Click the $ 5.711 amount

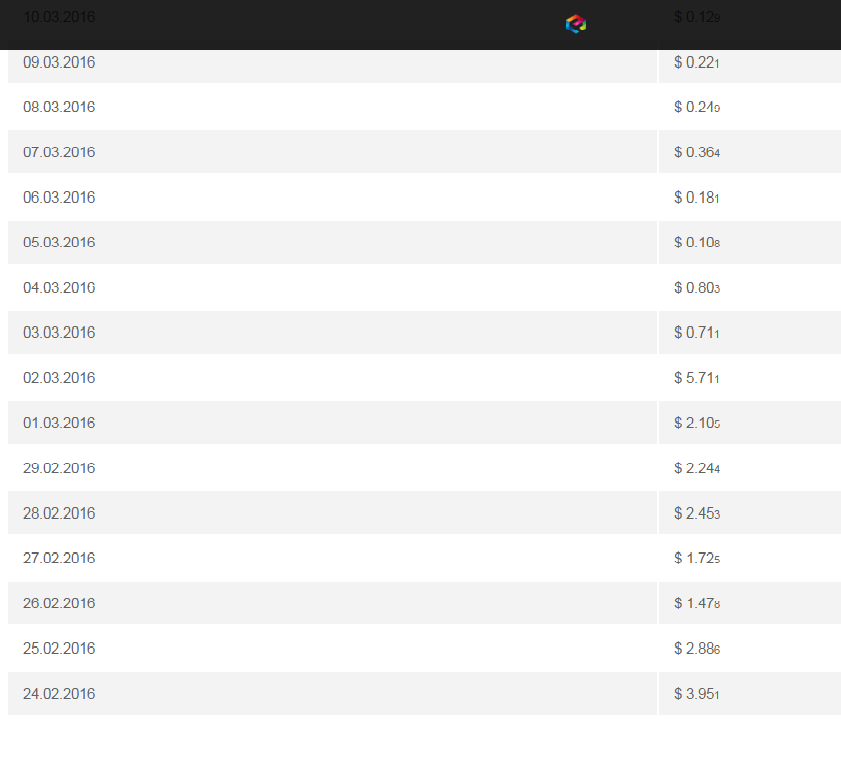click(697, 378)
